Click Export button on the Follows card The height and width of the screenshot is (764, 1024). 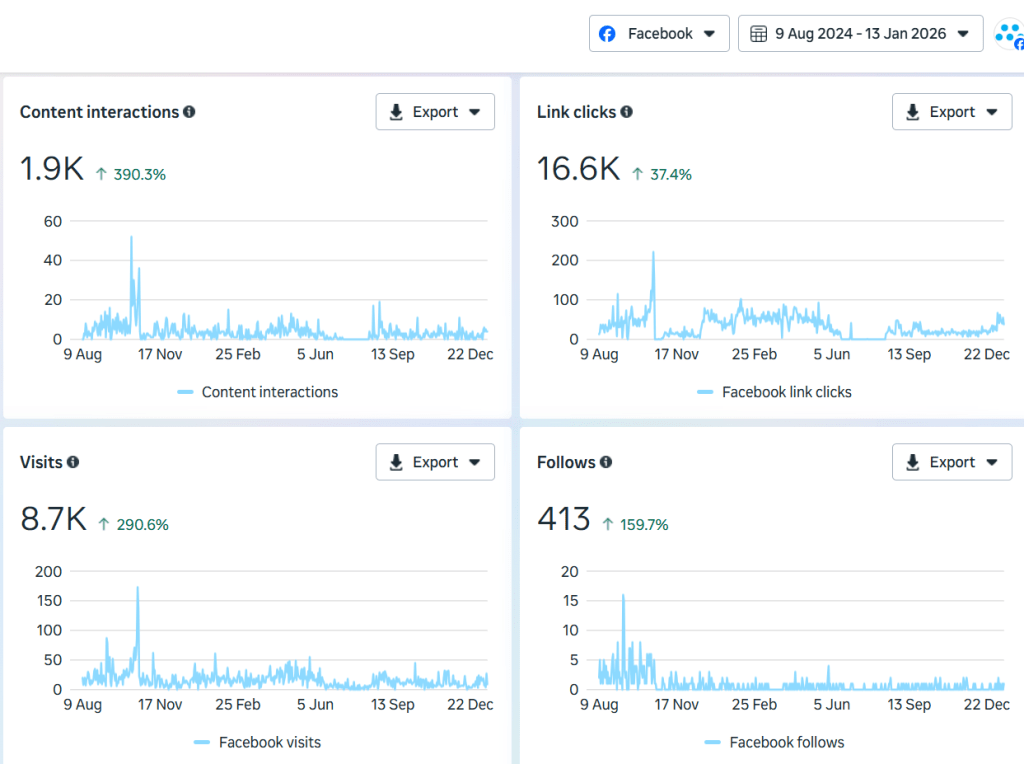click(951, 462)
